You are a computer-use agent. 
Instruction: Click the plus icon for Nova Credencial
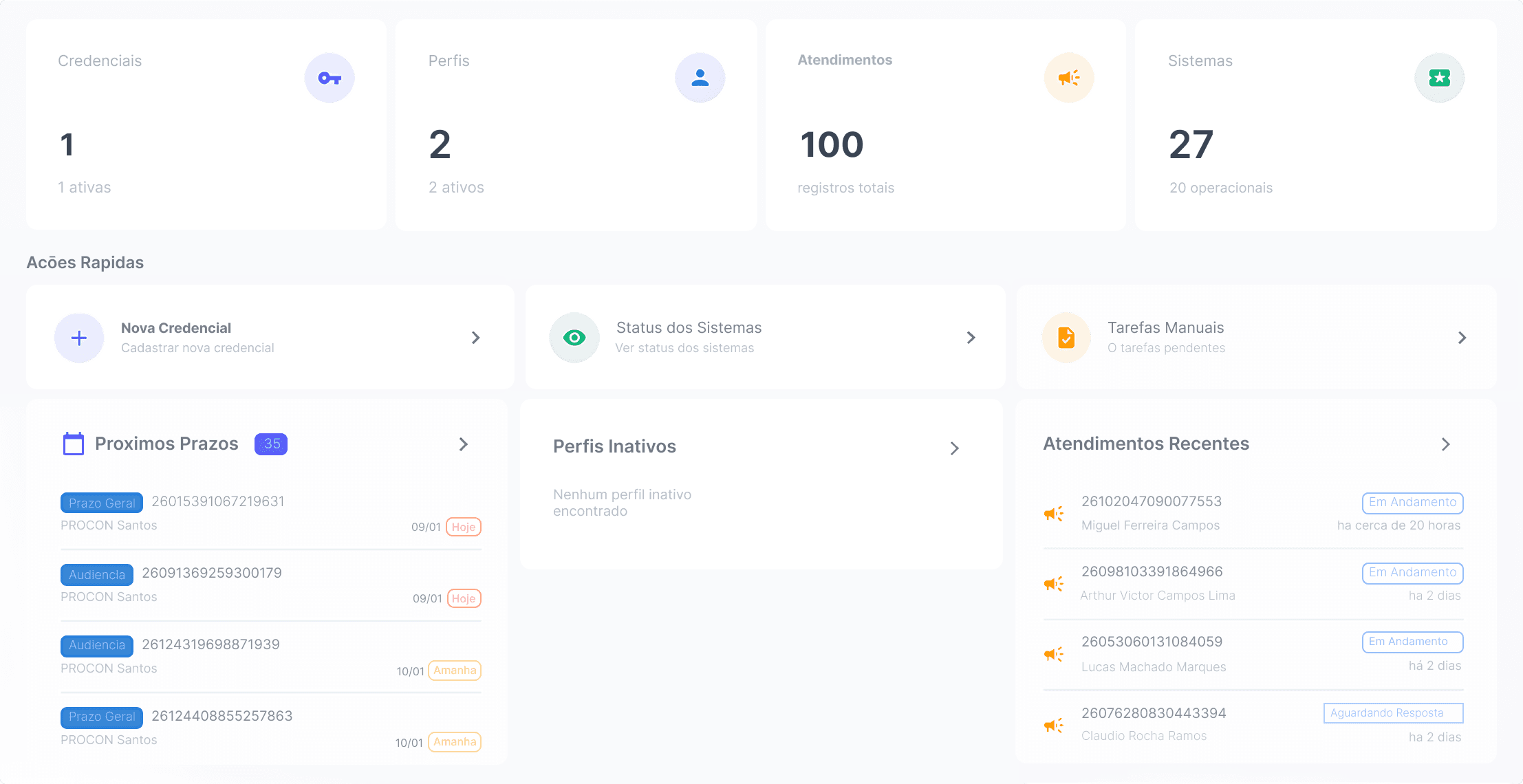[79, 338]
